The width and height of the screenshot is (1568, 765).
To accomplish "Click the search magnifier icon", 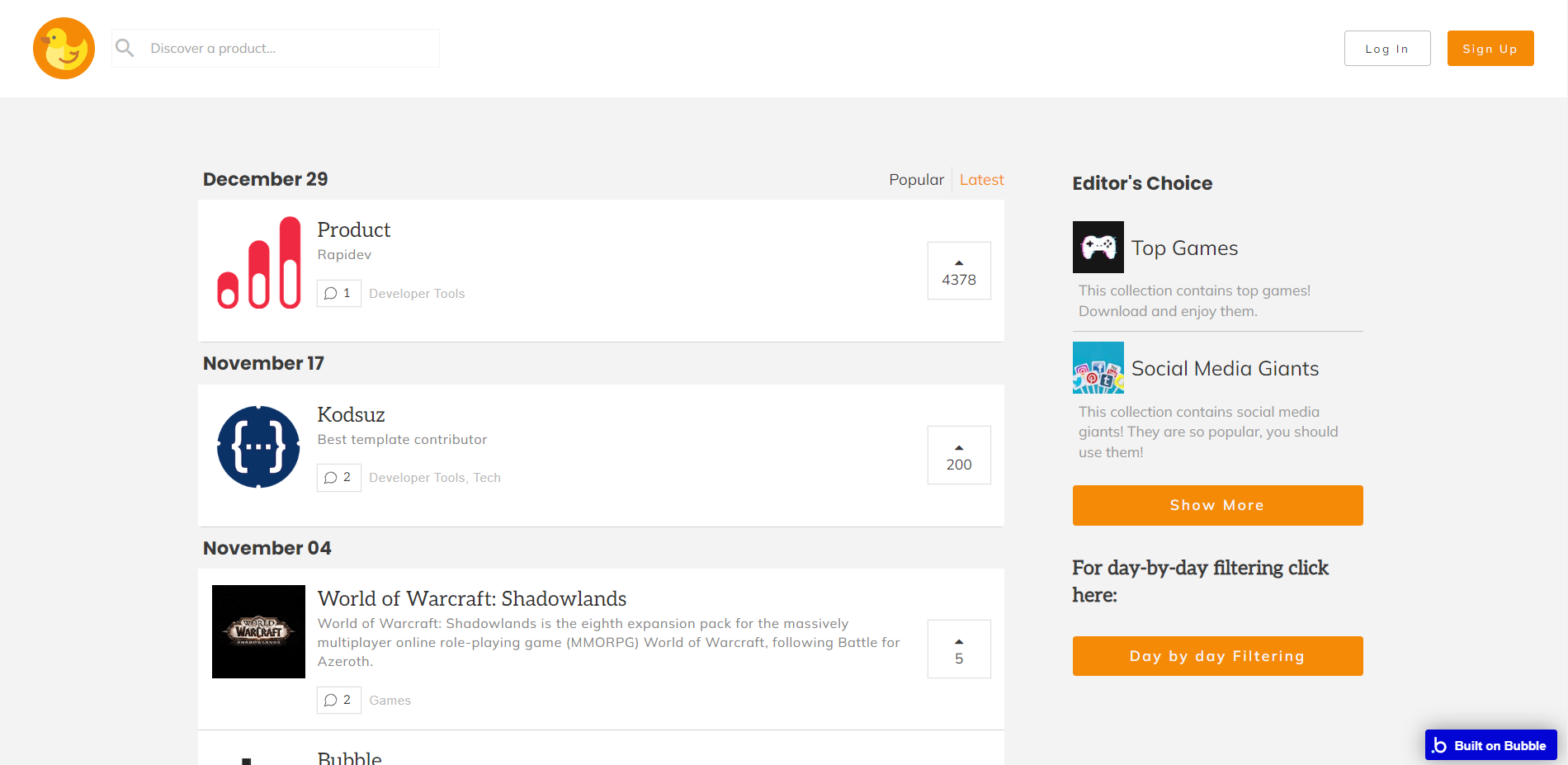I will click(125, 48).
